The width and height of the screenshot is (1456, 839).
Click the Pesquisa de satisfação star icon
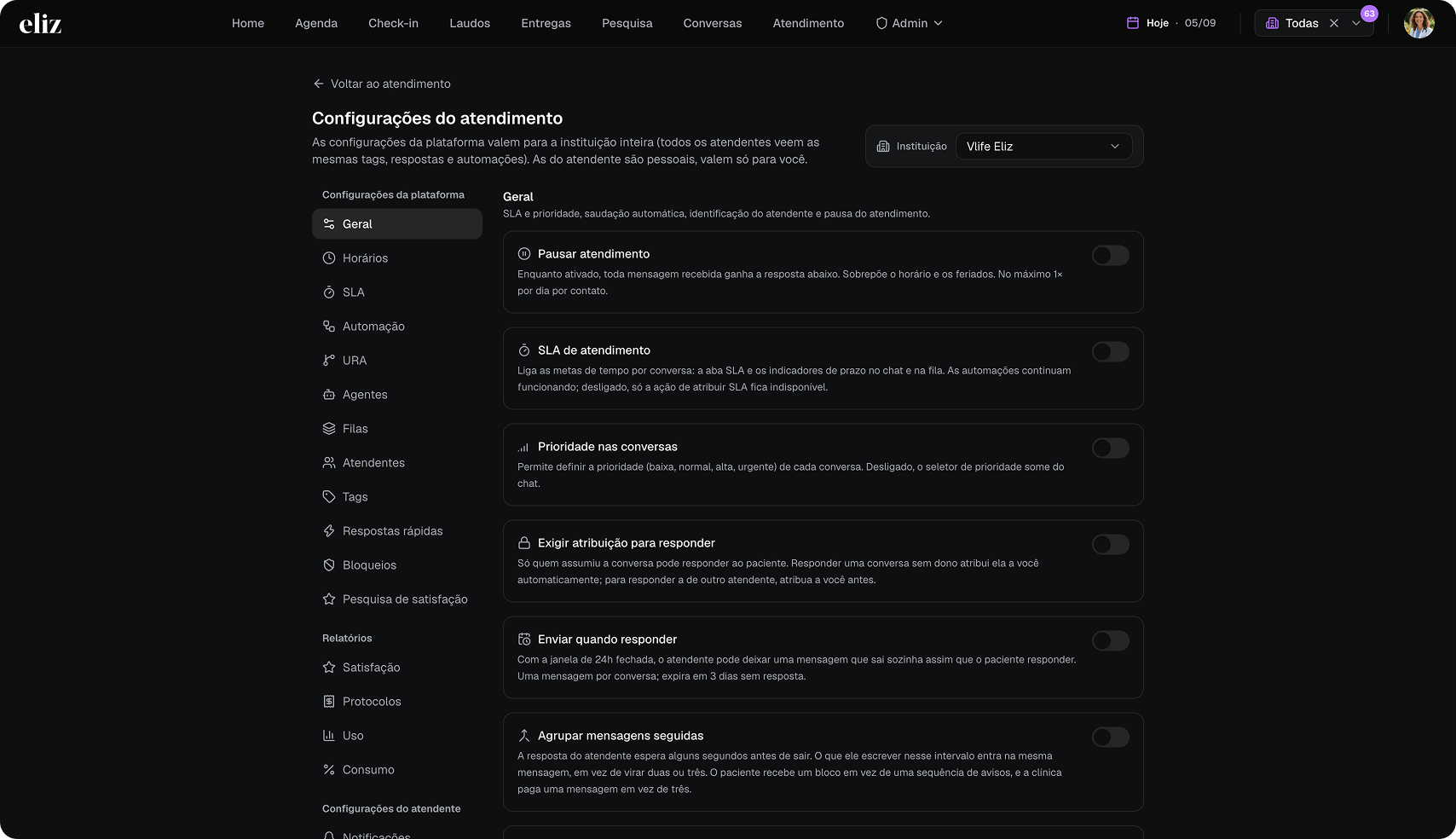pos(329,599)
